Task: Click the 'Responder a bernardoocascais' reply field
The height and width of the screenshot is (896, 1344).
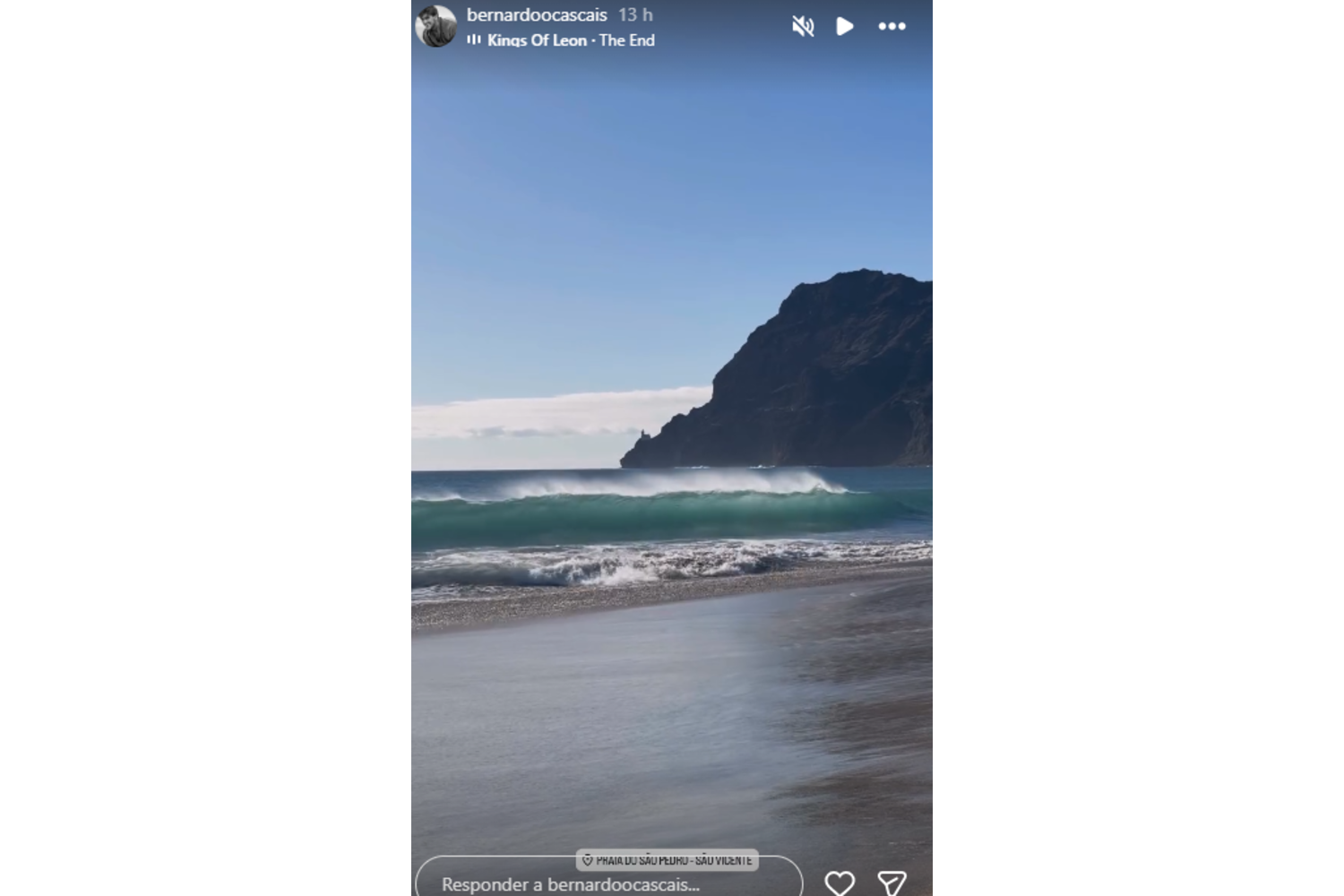Action: [x=609, y=880]
